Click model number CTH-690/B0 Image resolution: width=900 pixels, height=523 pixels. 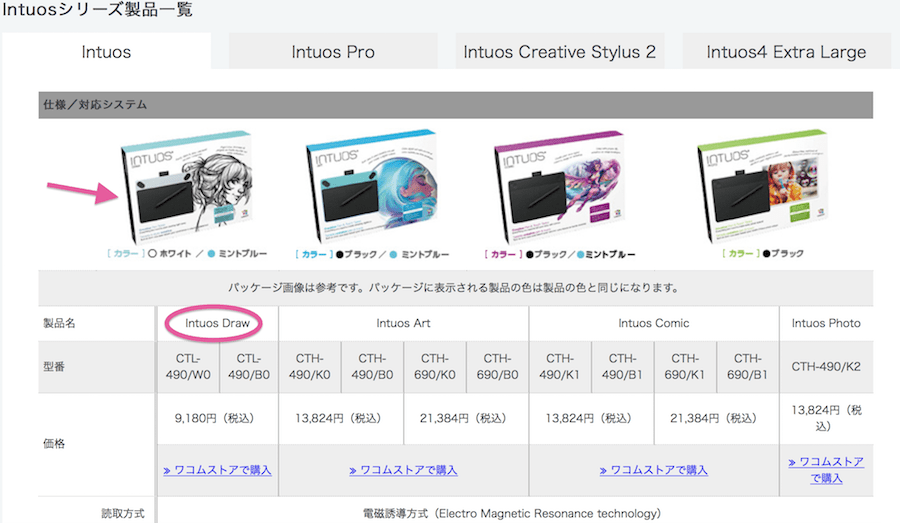pyautogui.click(x=497, y=367)
